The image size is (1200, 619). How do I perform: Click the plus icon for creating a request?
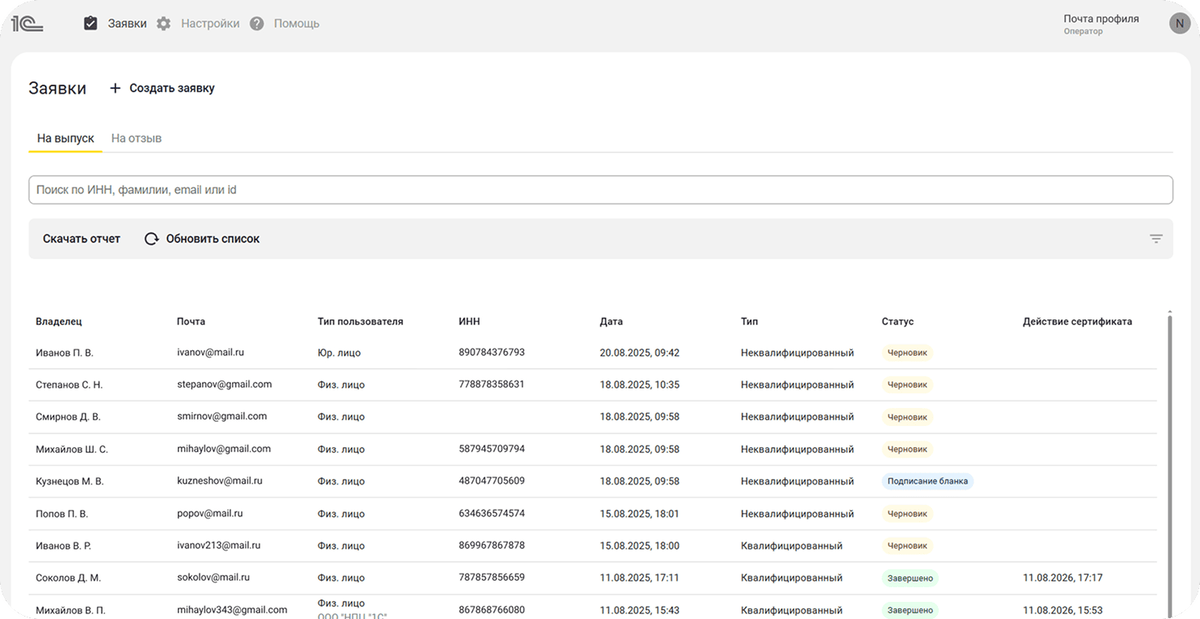point(115,88)
